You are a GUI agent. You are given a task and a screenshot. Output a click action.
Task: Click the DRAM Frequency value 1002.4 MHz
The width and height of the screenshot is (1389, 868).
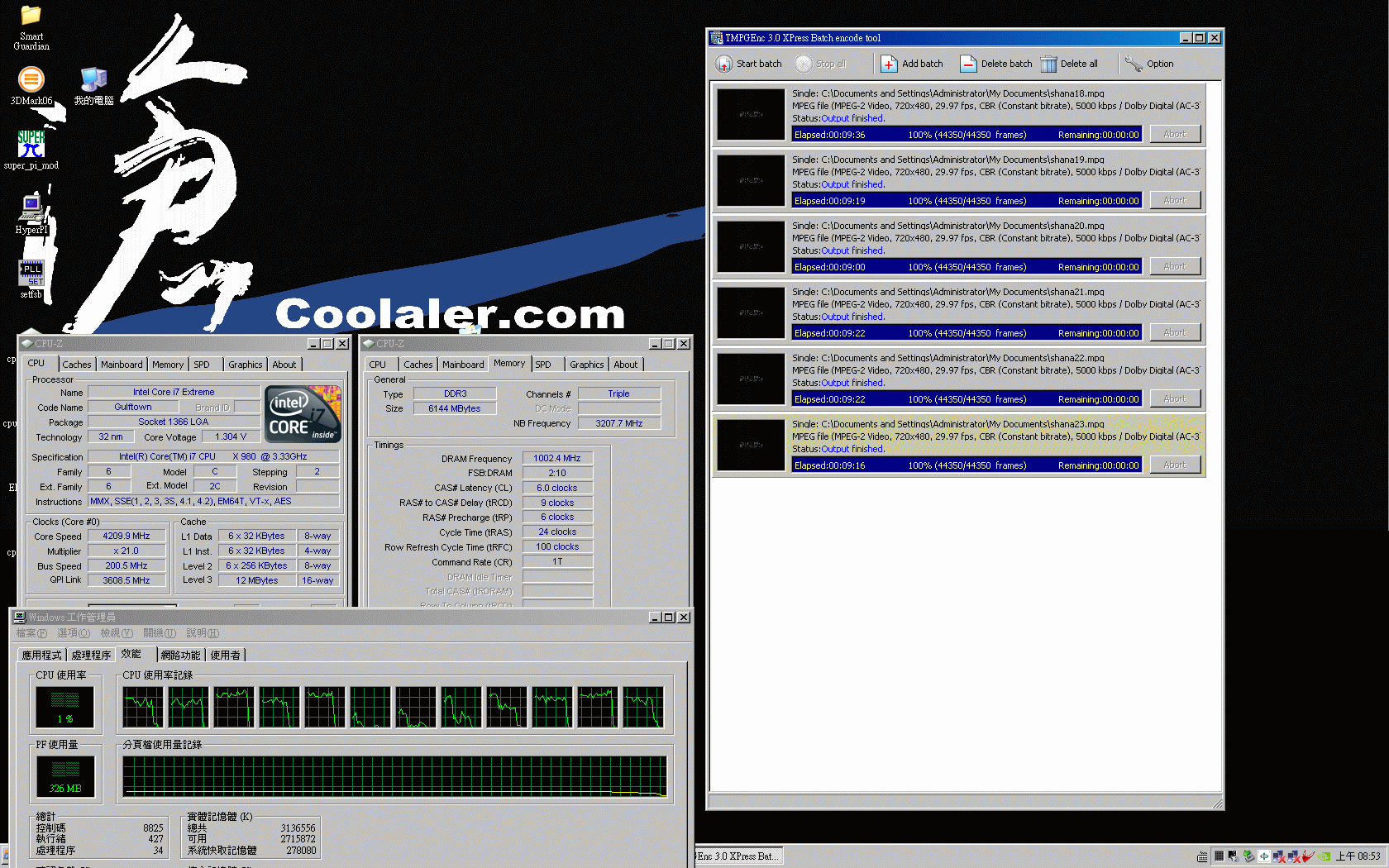pos(557,458)
